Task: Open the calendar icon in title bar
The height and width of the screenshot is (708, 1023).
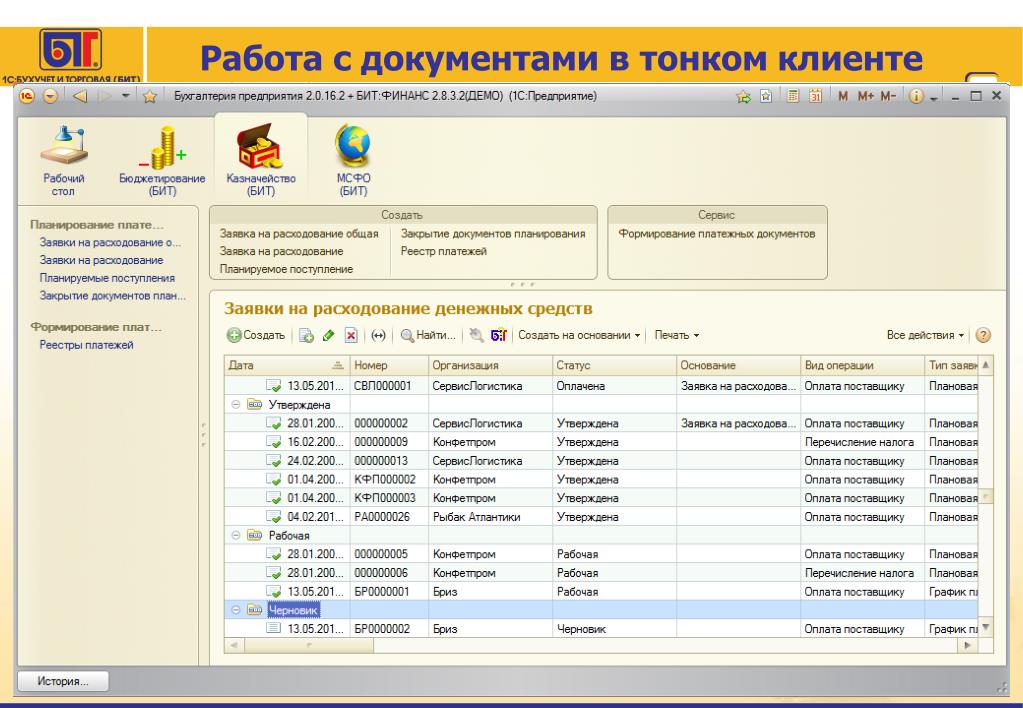Action: coord(816,96)
